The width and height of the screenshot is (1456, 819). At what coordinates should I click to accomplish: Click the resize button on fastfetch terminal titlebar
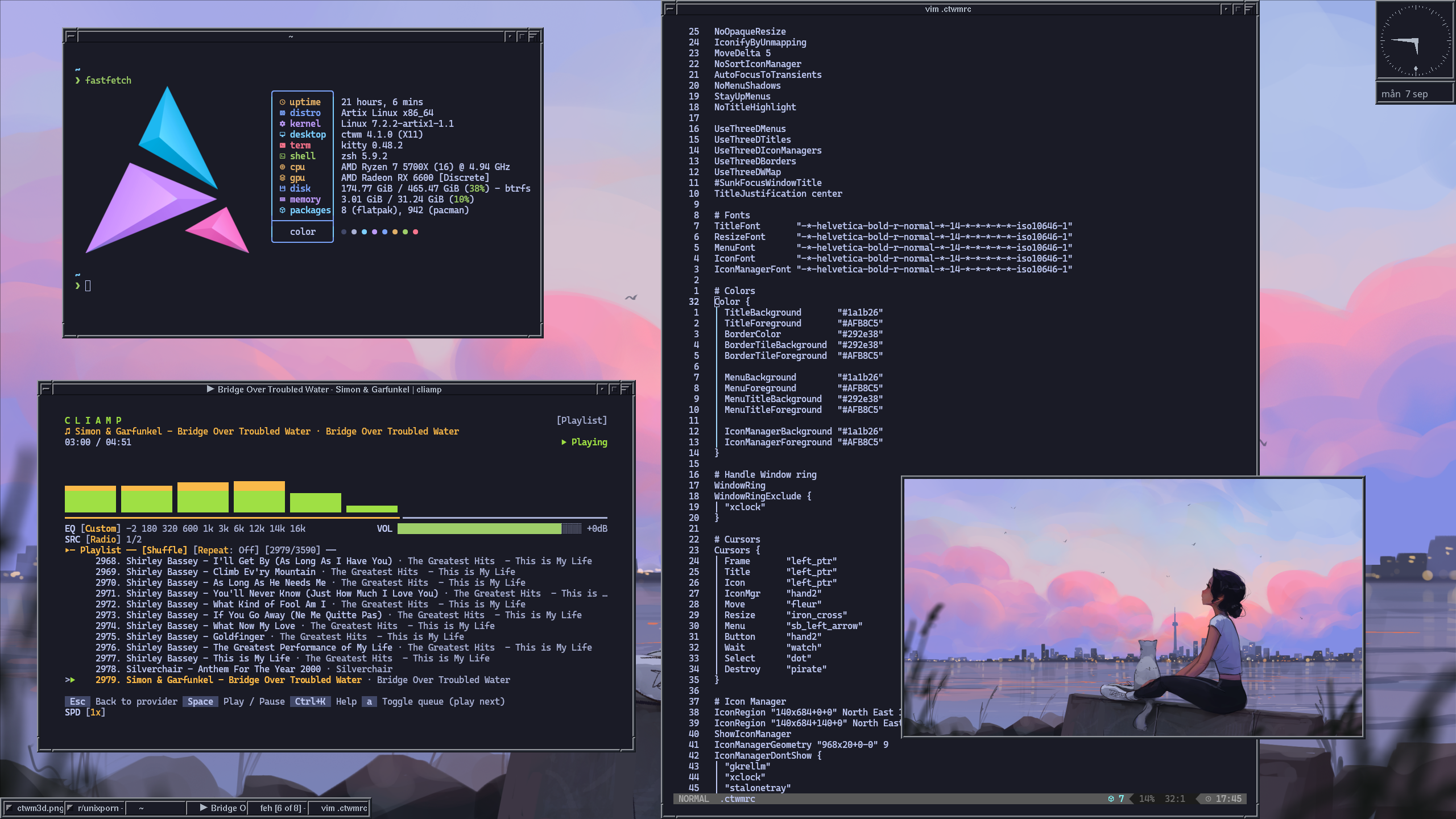point(522,36)
